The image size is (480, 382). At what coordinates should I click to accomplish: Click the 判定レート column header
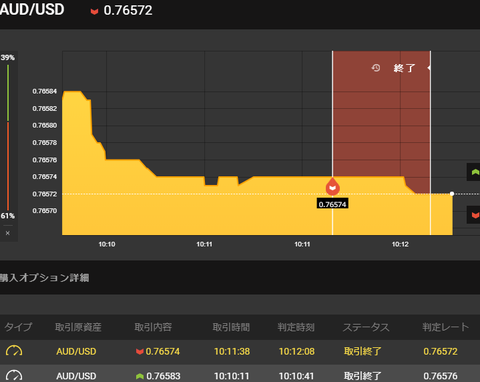[446, 327]
